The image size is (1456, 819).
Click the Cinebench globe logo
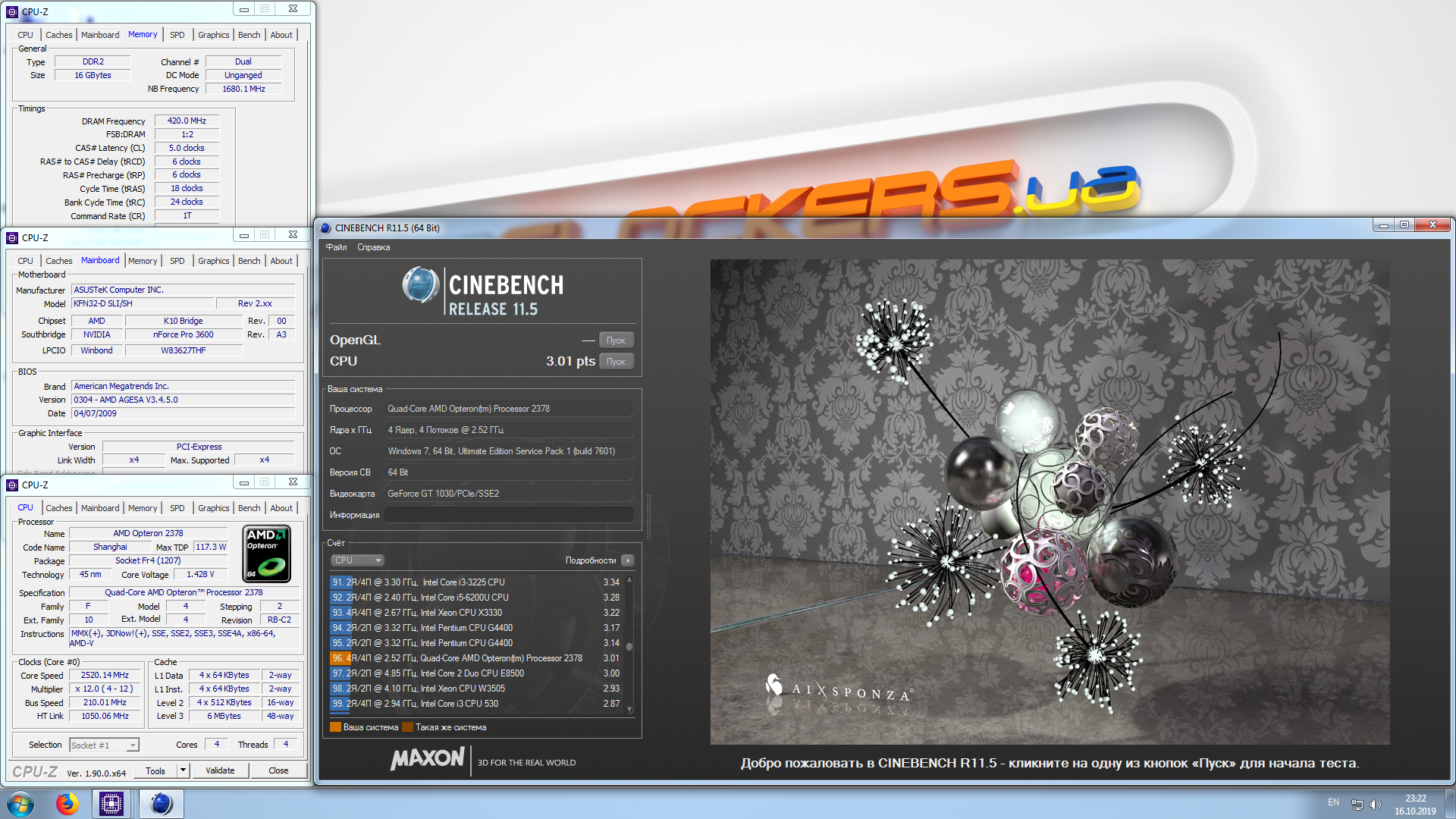[x=420, y=286]
